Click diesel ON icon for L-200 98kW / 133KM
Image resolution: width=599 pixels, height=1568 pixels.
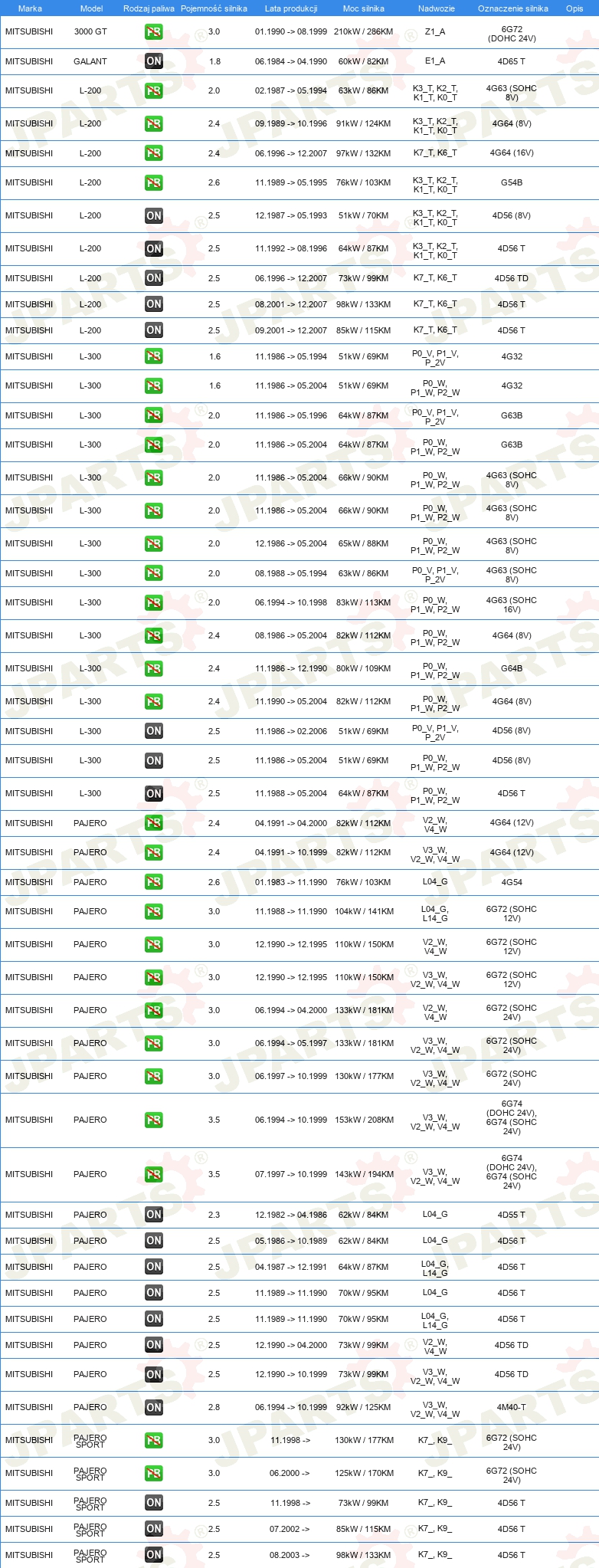pos(154,304)
